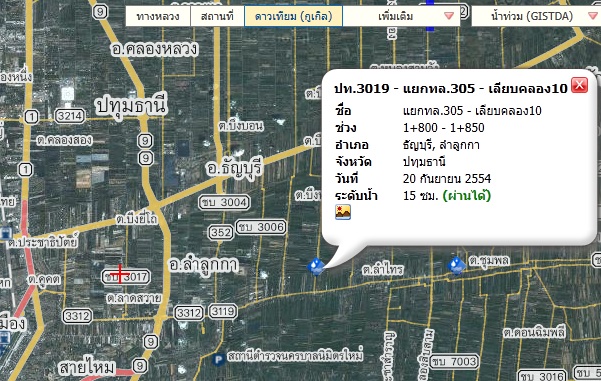
Task: Click the red arrow of เพิ่มเติม dropdown
Action: pos(449,16)
